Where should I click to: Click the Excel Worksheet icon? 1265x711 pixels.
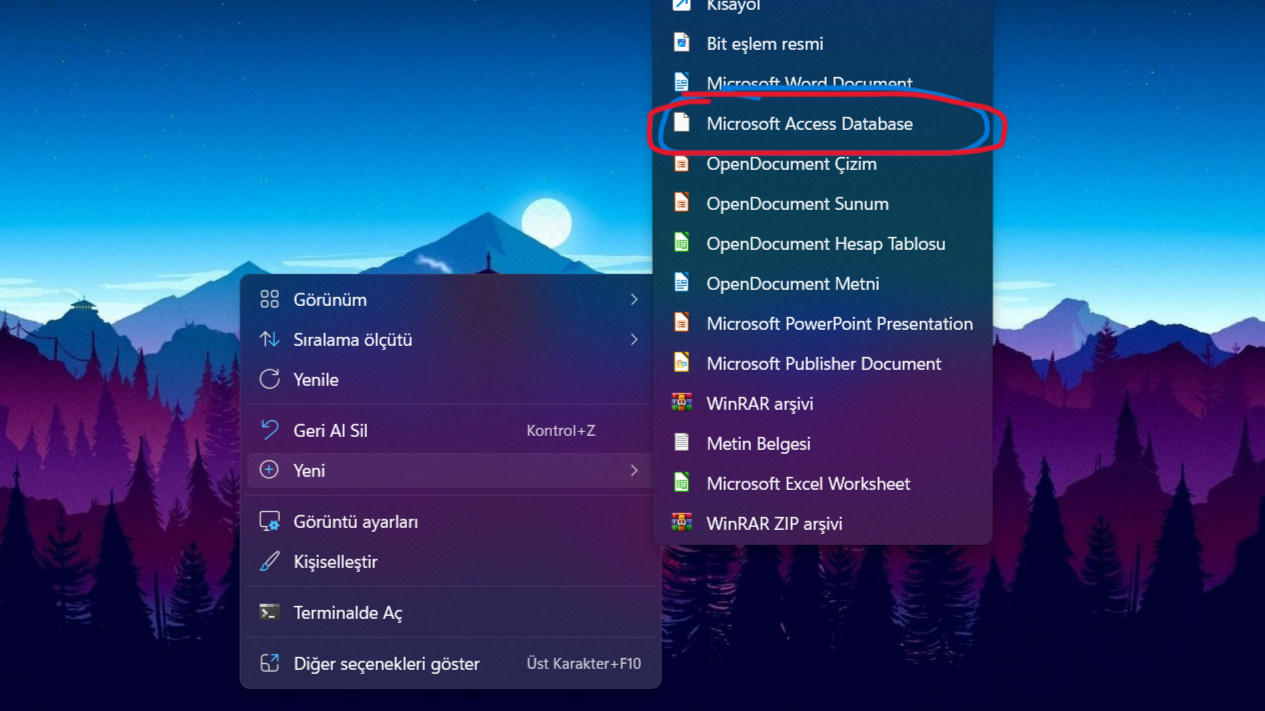point(681,483)
